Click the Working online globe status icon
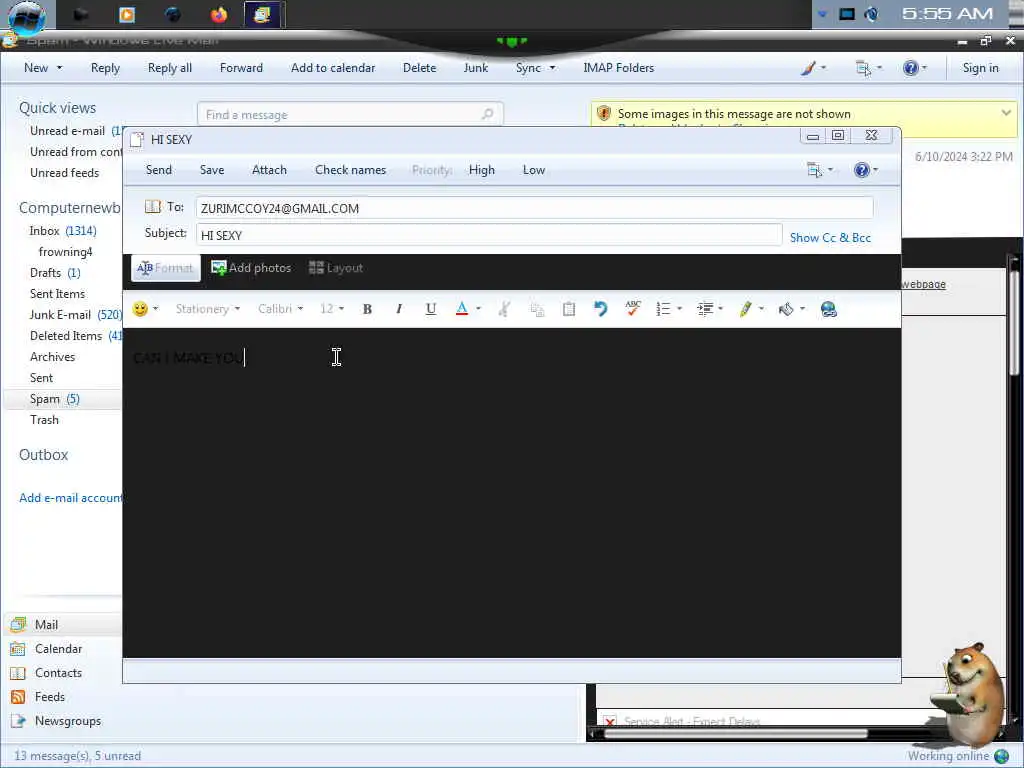Screen dimensions: 1024x768 click(x=1002, y=756)
